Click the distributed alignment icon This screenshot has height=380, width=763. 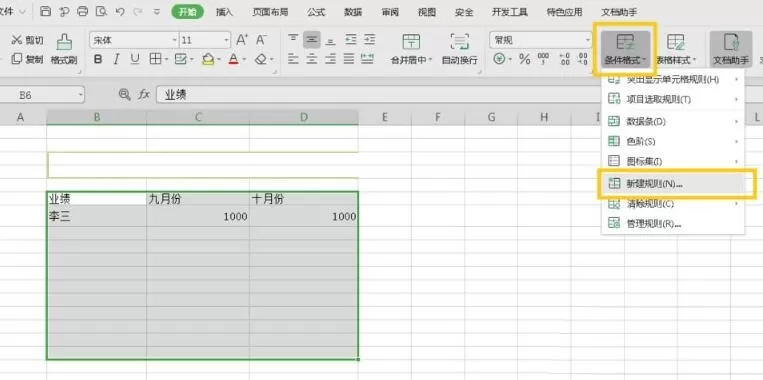(x=367, y=59)
